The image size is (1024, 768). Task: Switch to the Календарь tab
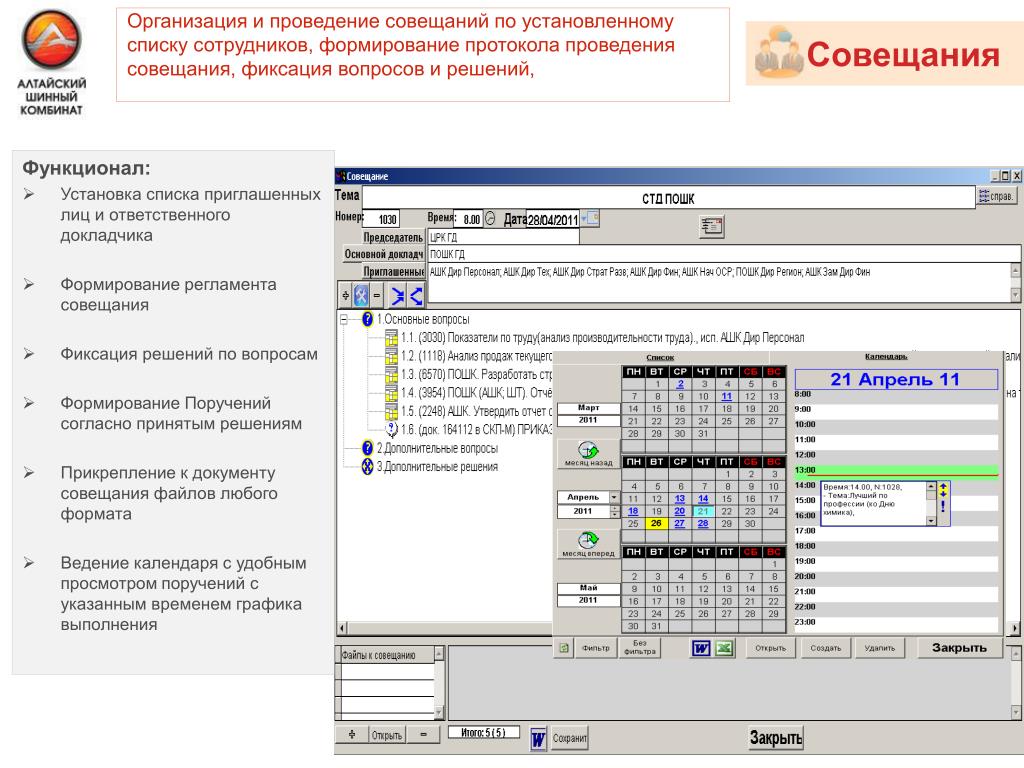886,357
